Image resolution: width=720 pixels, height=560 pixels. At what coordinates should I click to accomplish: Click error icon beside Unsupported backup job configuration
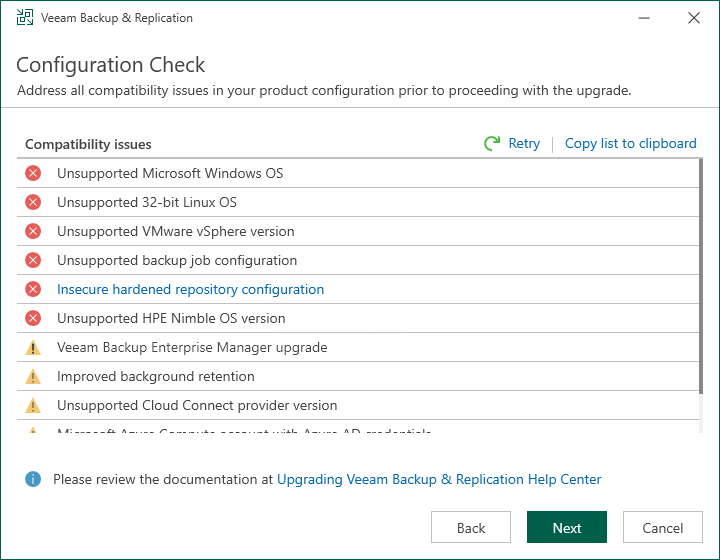[x=33, y=260]
